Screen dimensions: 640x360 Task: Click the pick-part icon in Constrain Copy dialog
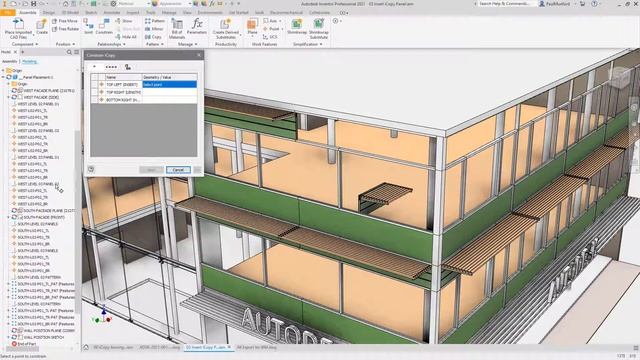[128, 67]
